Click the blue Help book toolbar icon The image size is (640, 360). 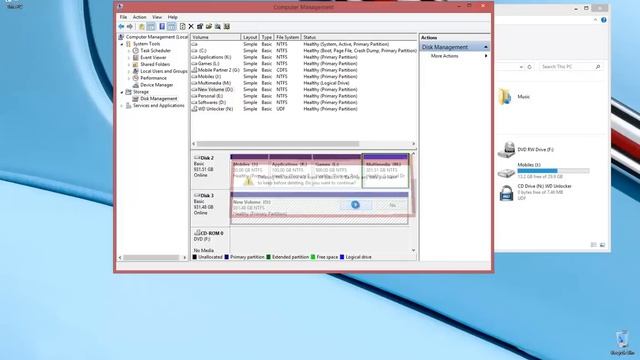(x=162, y=27)
